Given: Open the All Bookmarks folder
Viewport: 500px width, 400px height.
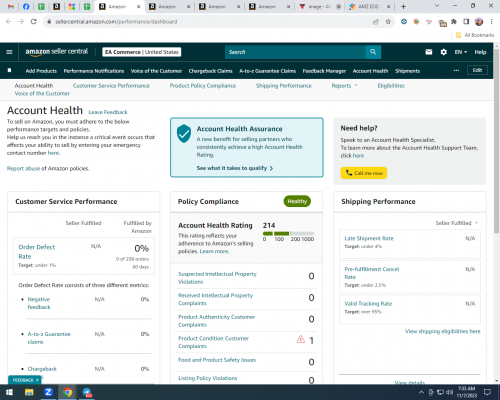Looking at the screenshot, I should (x=475, y=35).
